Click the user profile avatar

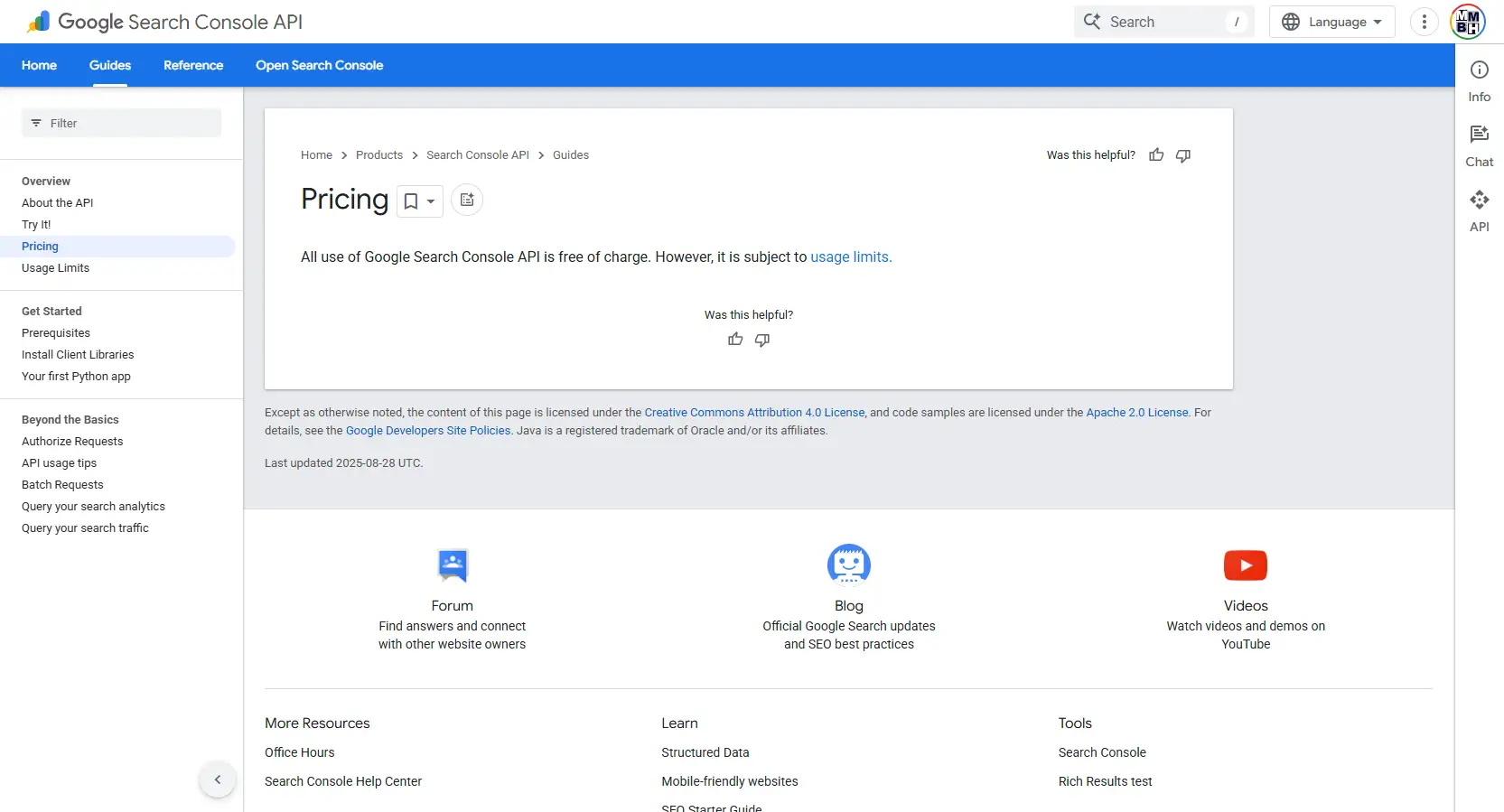tap(1468, 22)
